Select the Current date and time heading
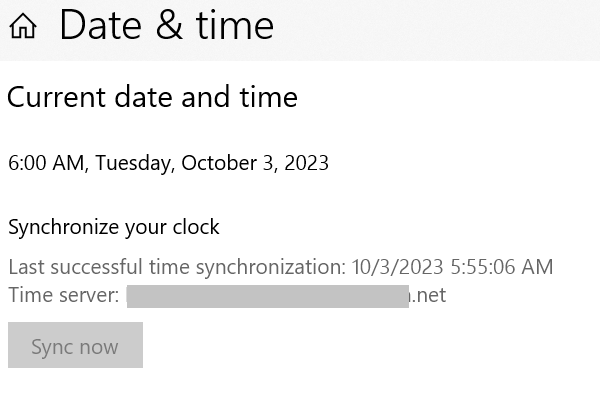The image size is (600, 408). 152,97
